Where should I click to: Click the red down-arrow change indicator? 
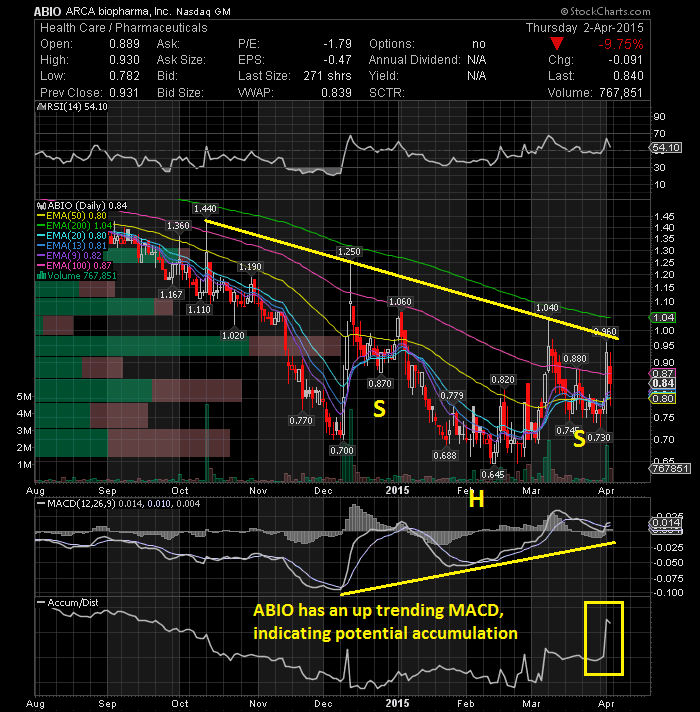(x=557, y=44)
